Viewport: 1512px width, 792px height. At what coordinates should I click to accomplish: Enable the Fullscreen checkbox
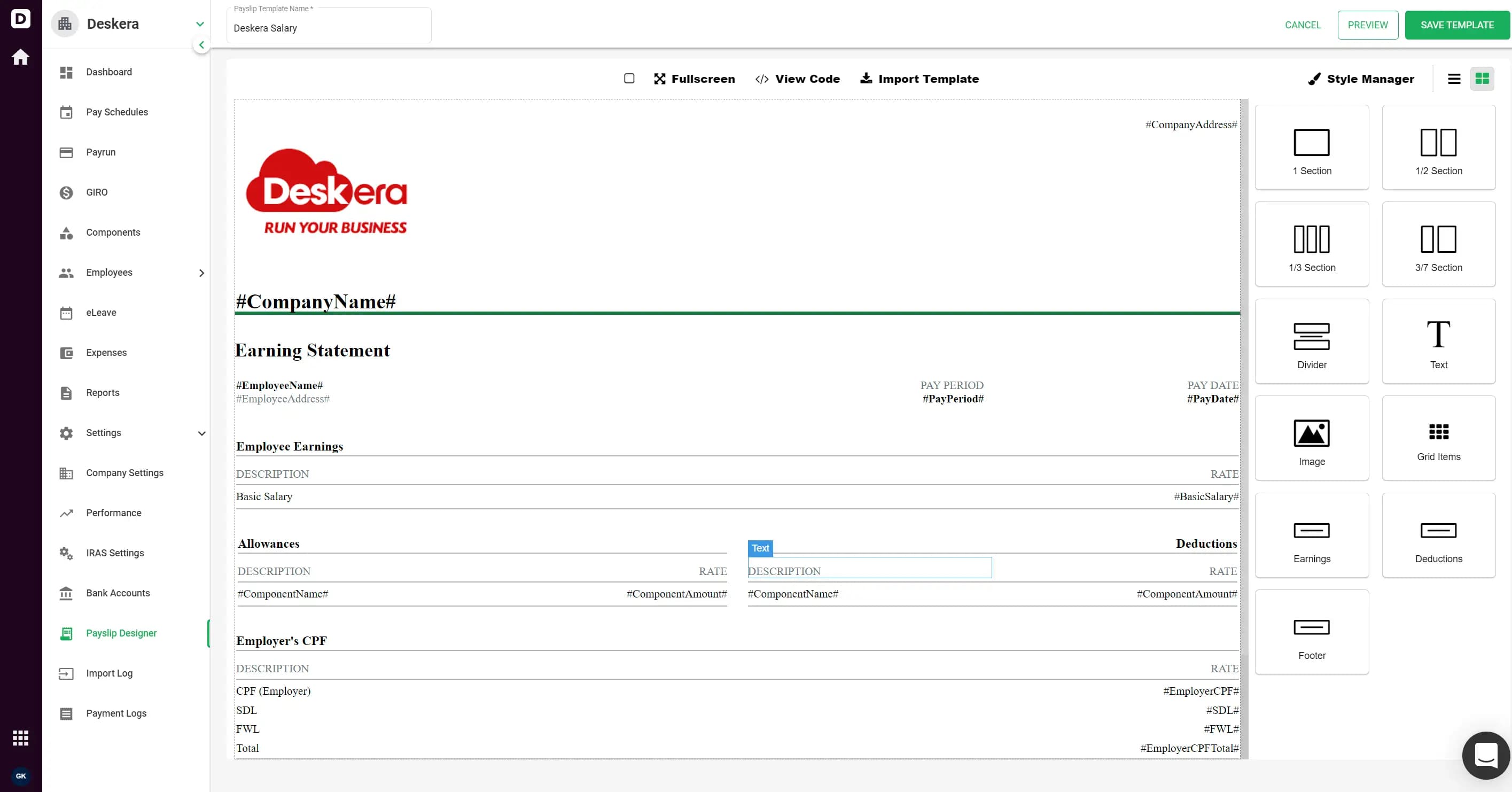point(629,78)
